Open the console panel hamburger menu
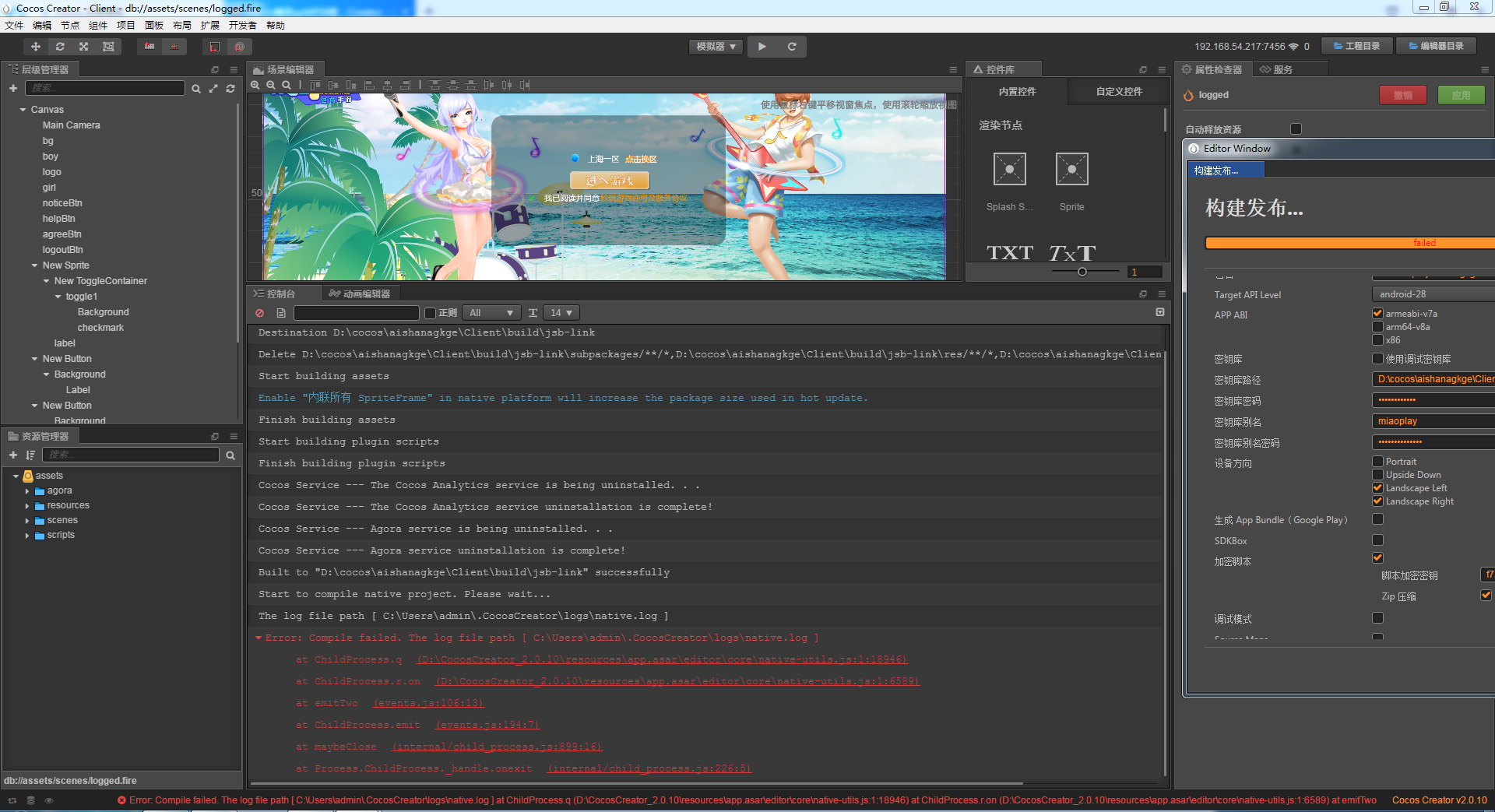This screenshot has height=812, width=1495. pos(1162,294)
